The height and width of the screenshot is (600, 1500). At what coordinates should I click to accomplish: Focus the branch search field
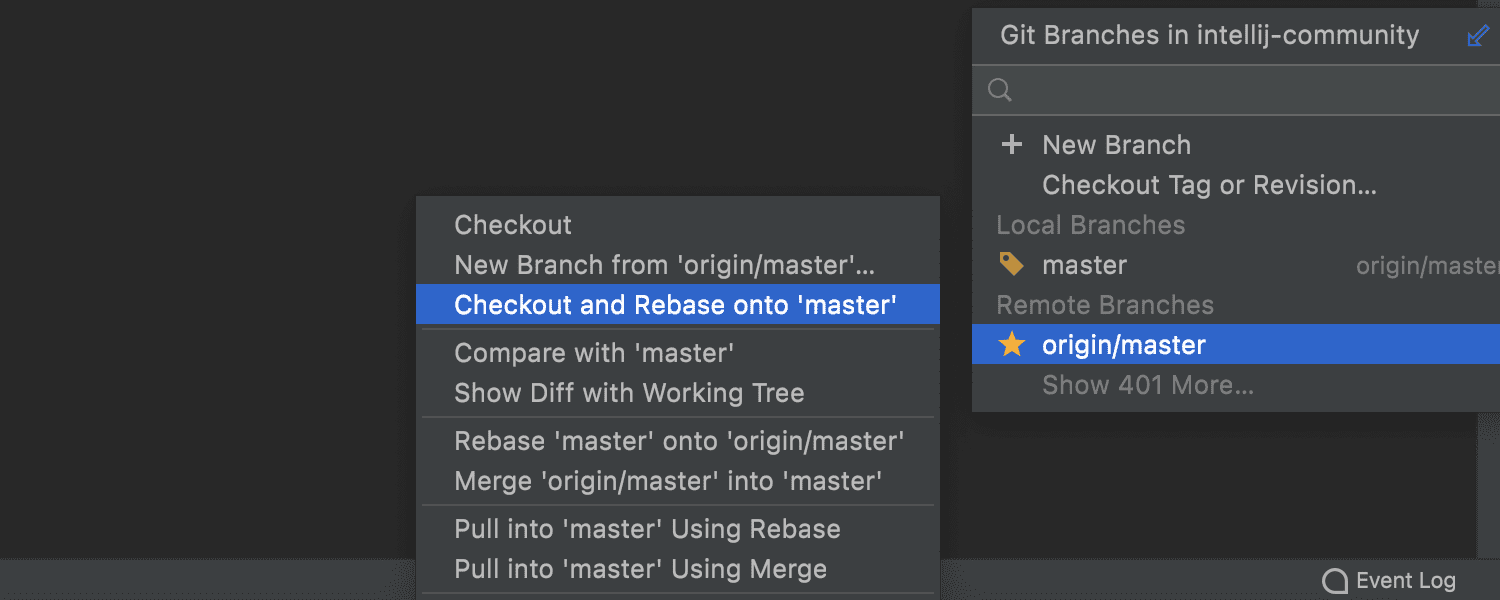pyautogui.click(x=1236, y=91)
